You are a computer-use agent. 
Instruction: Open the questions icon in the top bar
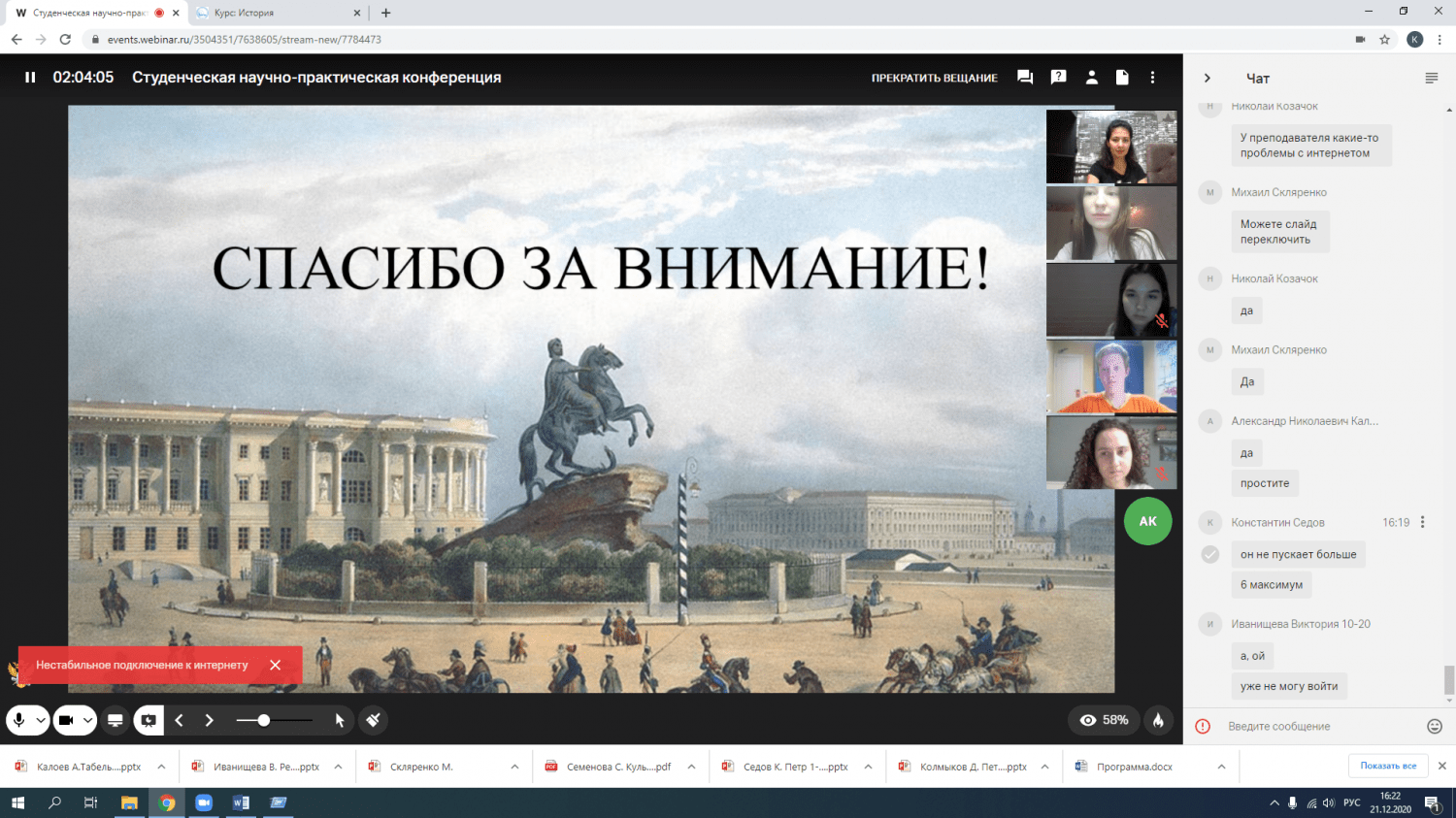point(1058,78)
